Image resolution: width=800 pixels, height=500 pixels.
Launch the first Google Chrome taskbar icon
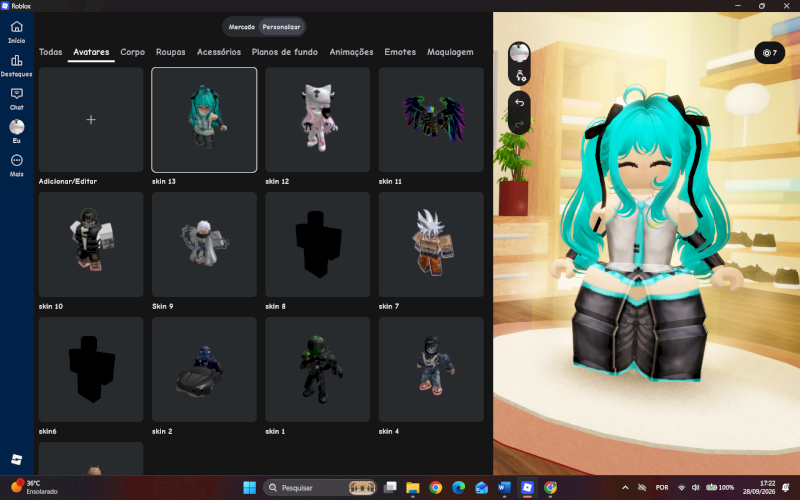[436, 488]
